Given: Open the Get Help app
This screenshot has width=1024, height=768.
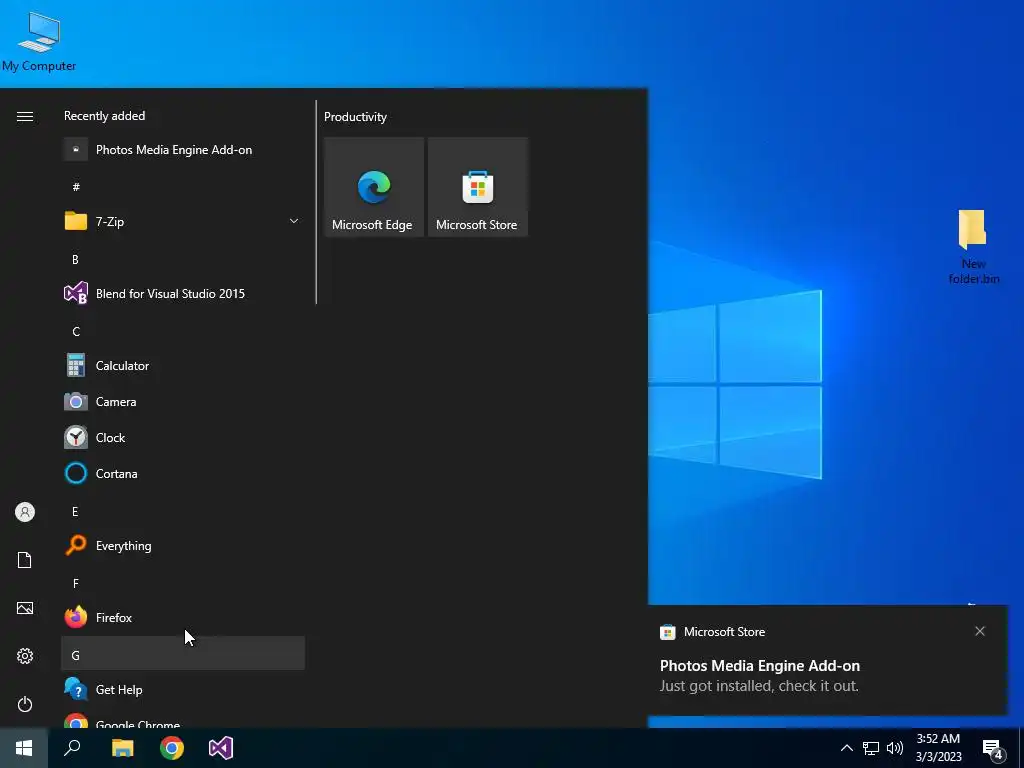Looking at the screenshot, I should pyautogui.click(x=183, y=690).
